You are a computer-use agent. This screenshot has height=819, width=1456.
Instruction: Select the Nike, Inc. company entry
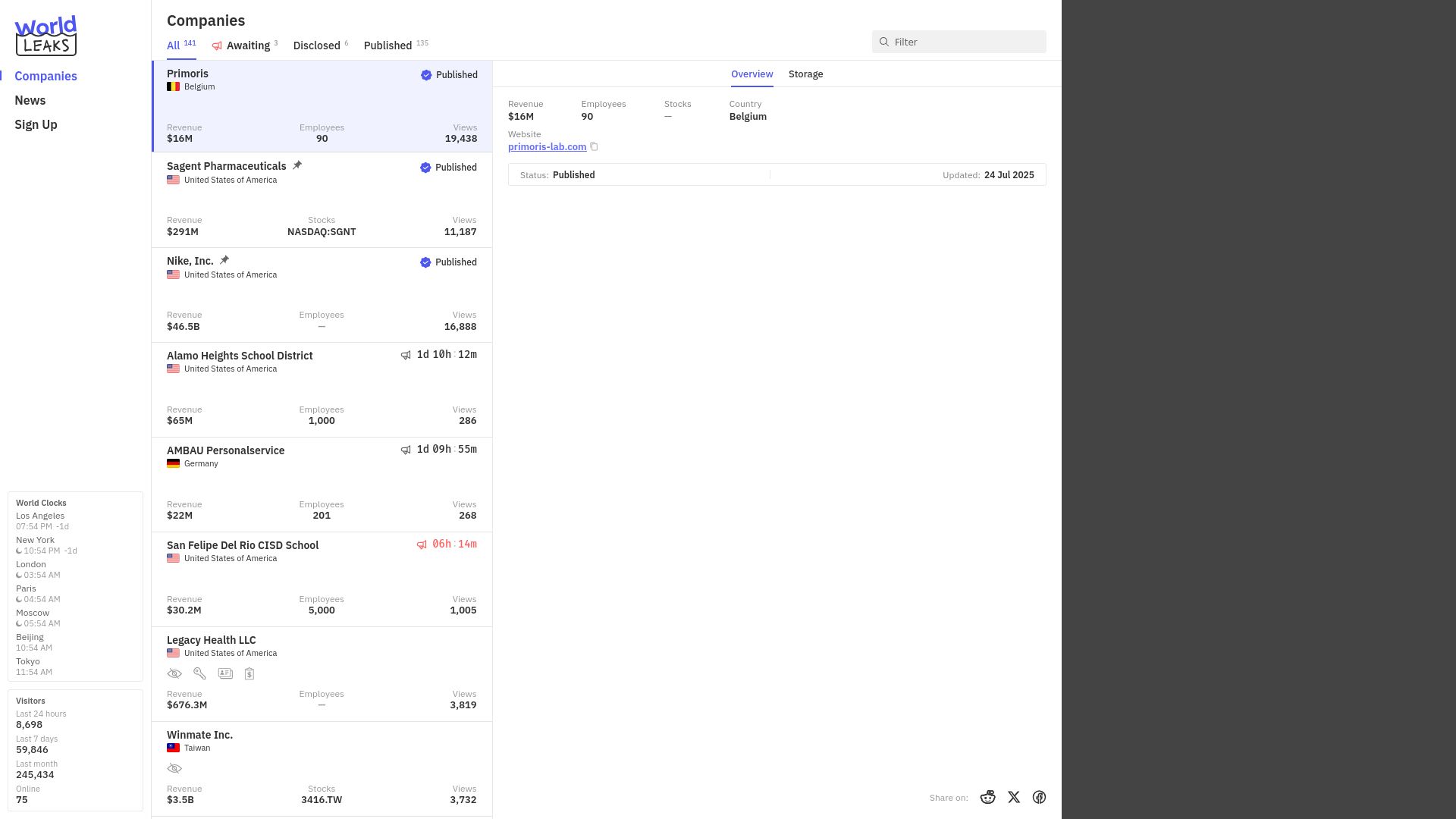tap(322, 295)
